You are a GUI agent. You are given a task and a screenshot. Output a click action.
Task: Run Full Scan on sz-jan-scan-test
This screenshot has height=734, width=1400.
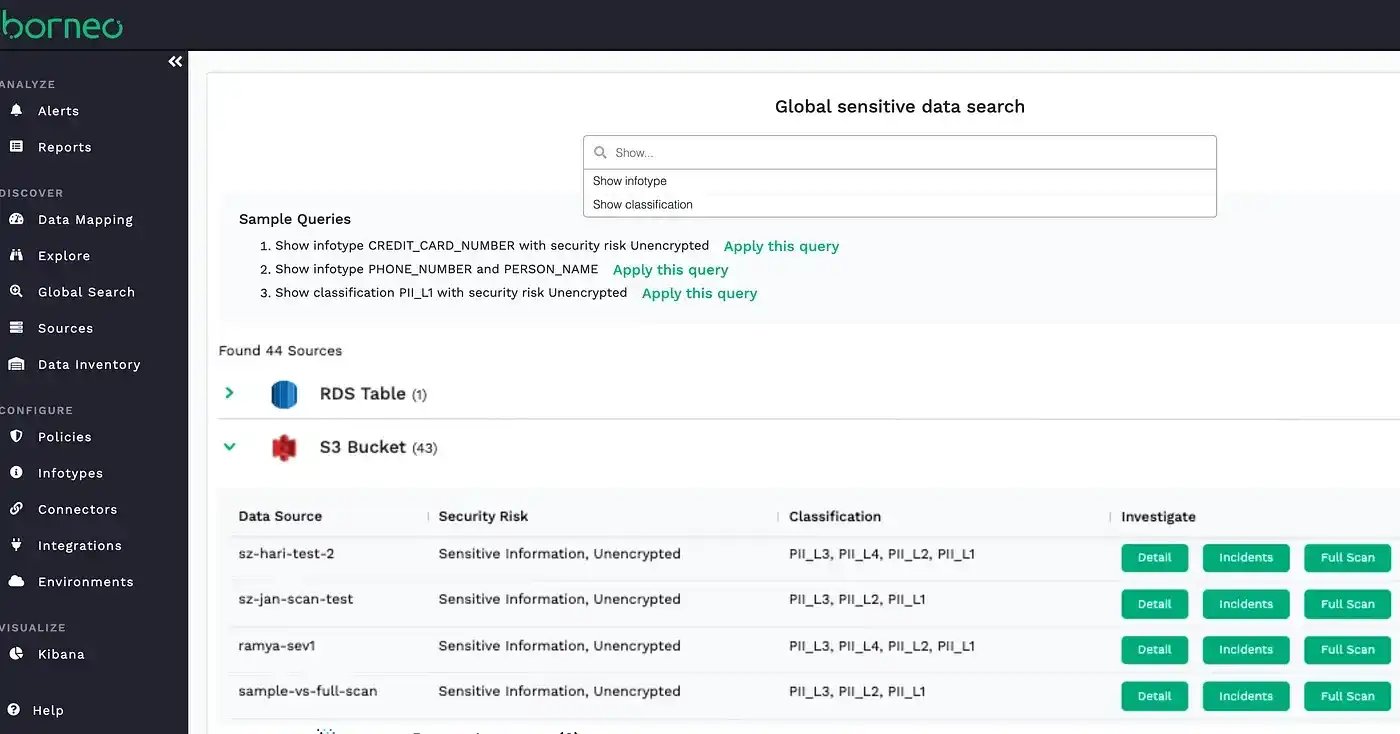[x=1348, y=604]
